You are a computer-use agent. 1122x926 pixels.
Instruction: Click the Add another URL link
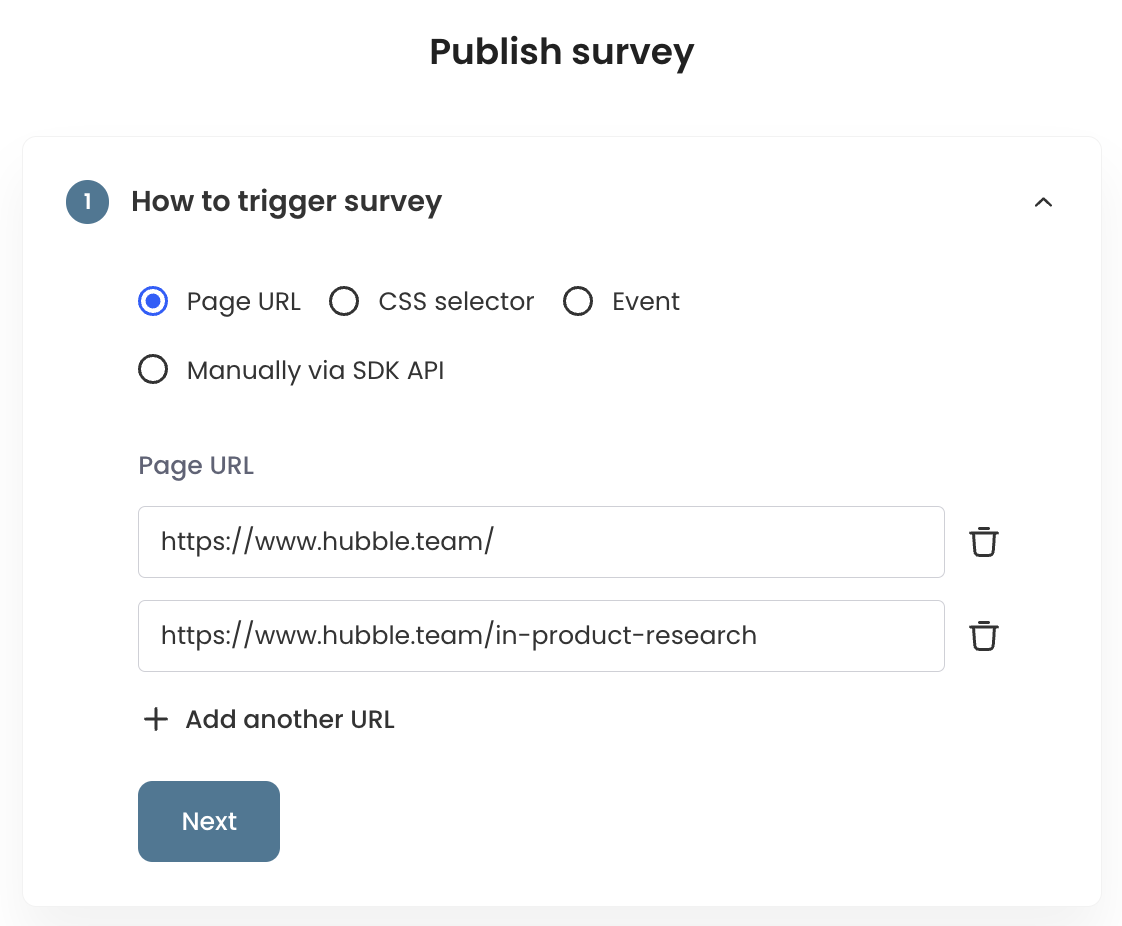click(290, 719)
